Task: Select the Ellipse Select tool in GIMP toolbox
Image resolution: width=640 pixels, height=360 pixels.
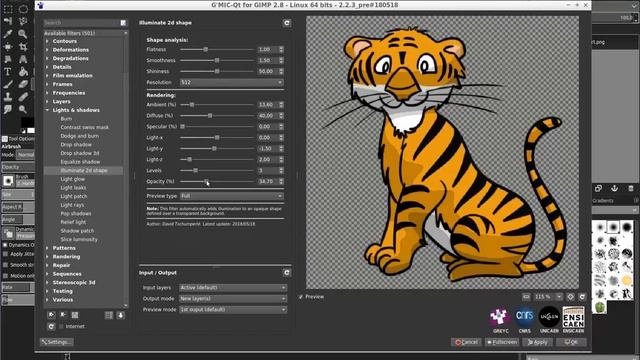Action: pos(23,9)
